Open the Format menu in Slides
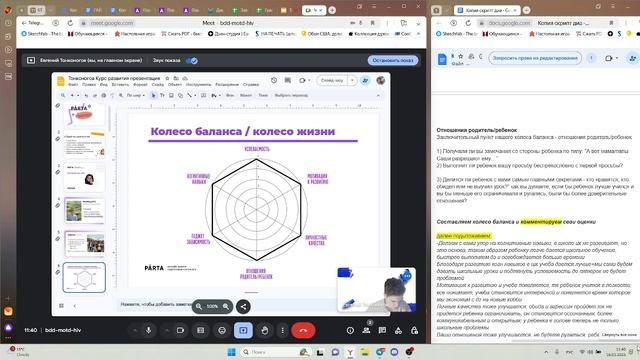Screen dimensions: 640x360 [x=140, y=84]
